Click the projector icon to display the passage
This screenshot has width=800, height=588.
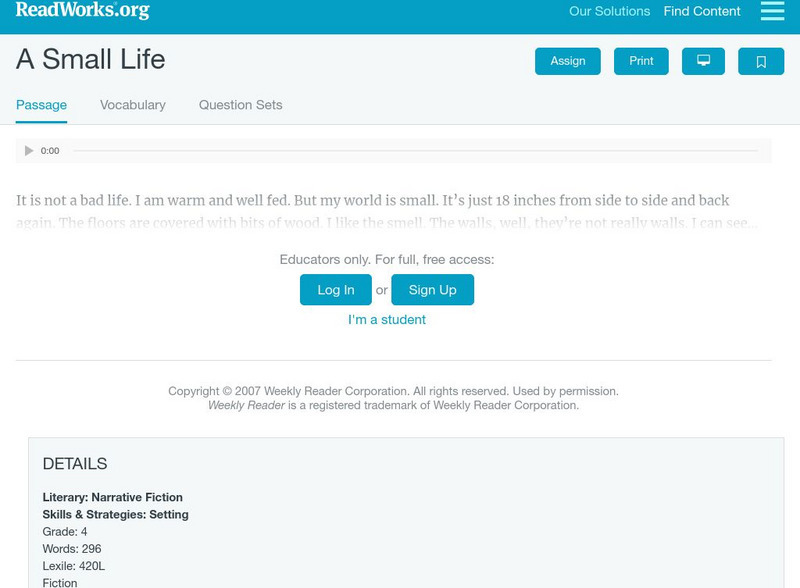[x=704, y=60]
